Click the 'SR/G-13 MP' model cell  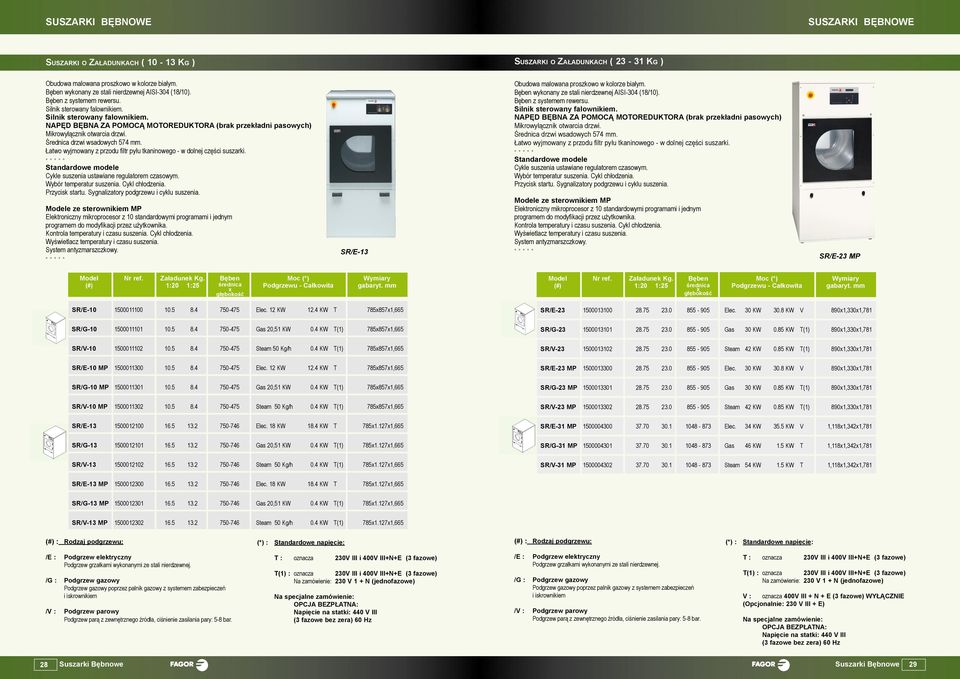point(90,503)
